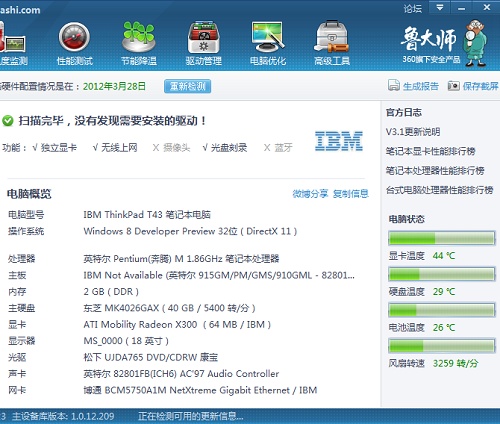
Task: Click the 2012年3月28日 date text
Action: [114, 86]
